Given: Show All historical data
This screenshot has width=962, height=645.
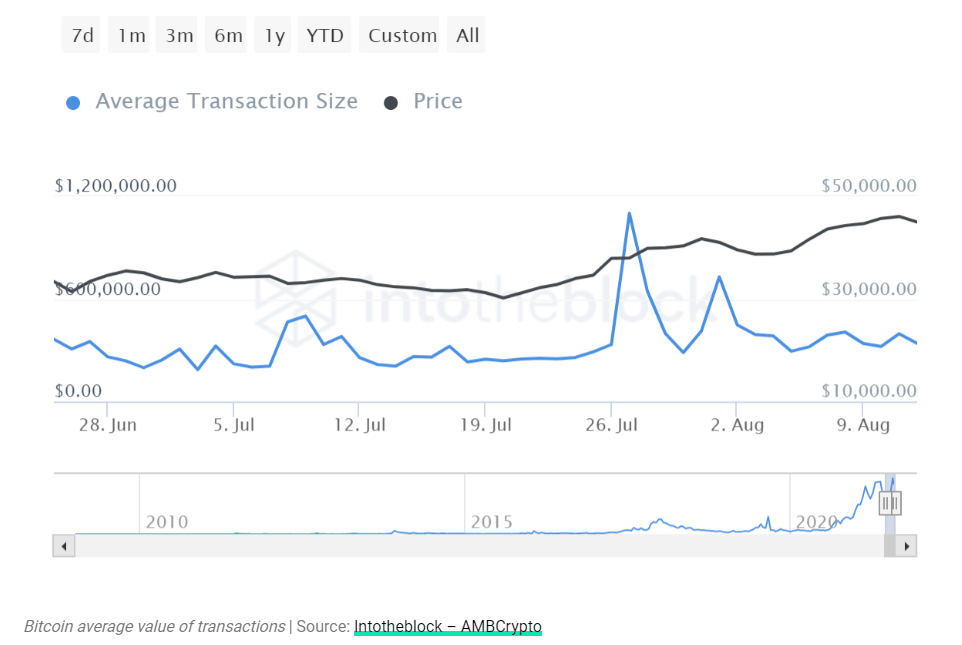Looking at the screenshot, I should point(466,36).
